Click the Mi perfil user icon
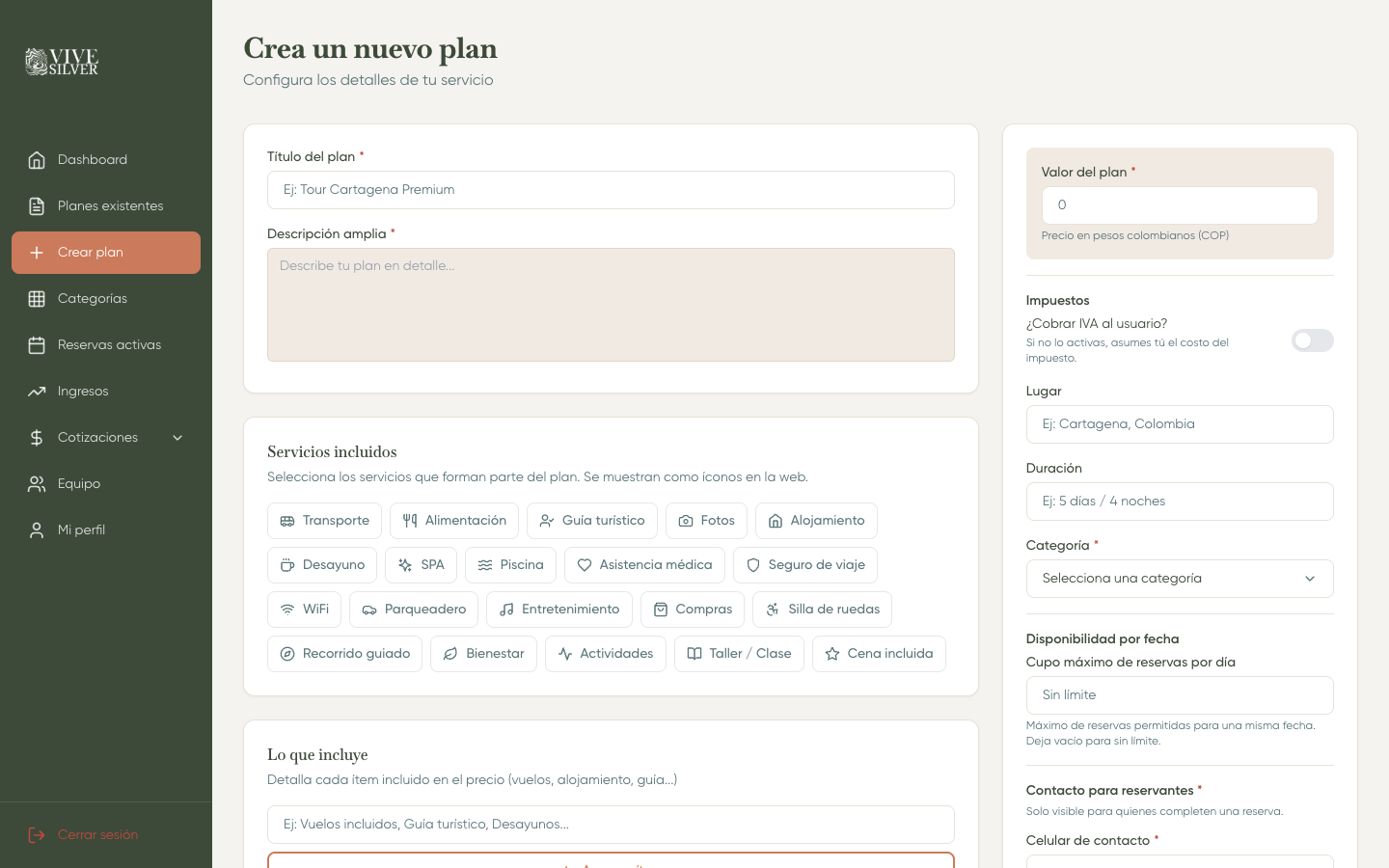Image resolution: width=1389 pixels, height=868 pixels. pos(36,529)
